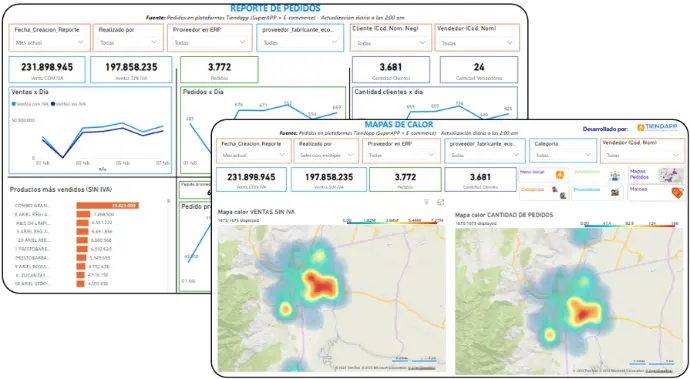
Task: Open the Promociones navigation button
Action: pyautogui.click(x=597, y=193)
